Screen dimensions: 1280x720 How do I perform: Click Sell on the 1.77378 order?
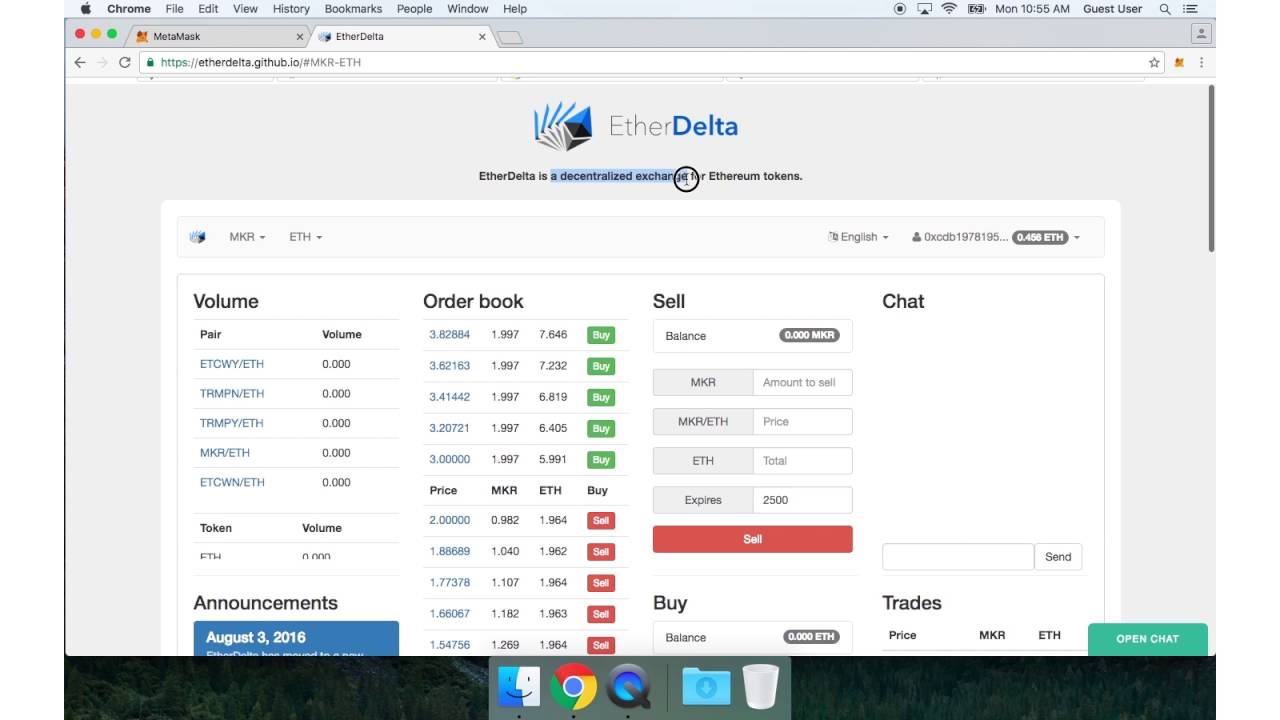click(600, 583)
